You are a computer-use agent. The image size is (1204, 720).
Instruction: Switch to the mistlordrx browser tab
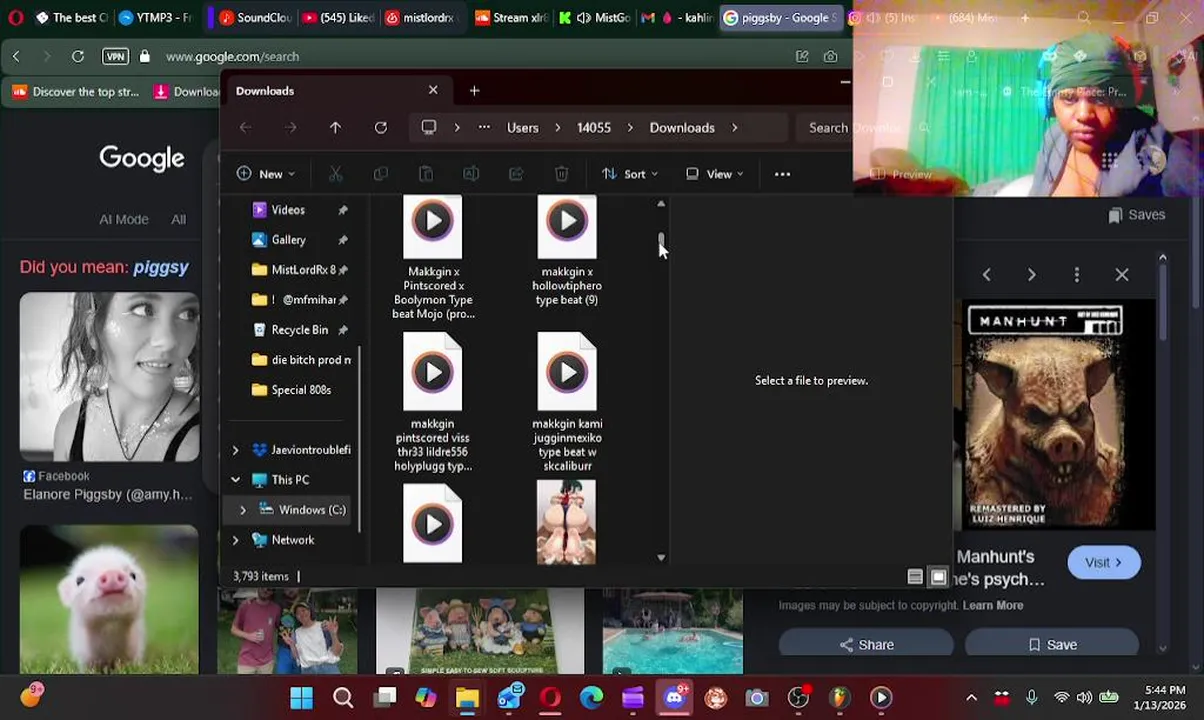tap(420, 17)
